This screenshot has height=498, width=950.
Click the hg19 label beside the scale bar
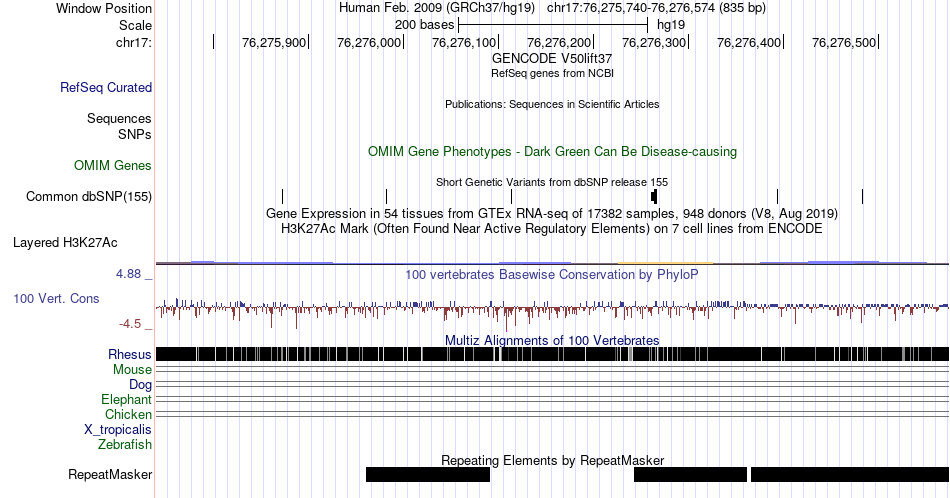pyautogui.click(x=671, y=25)
